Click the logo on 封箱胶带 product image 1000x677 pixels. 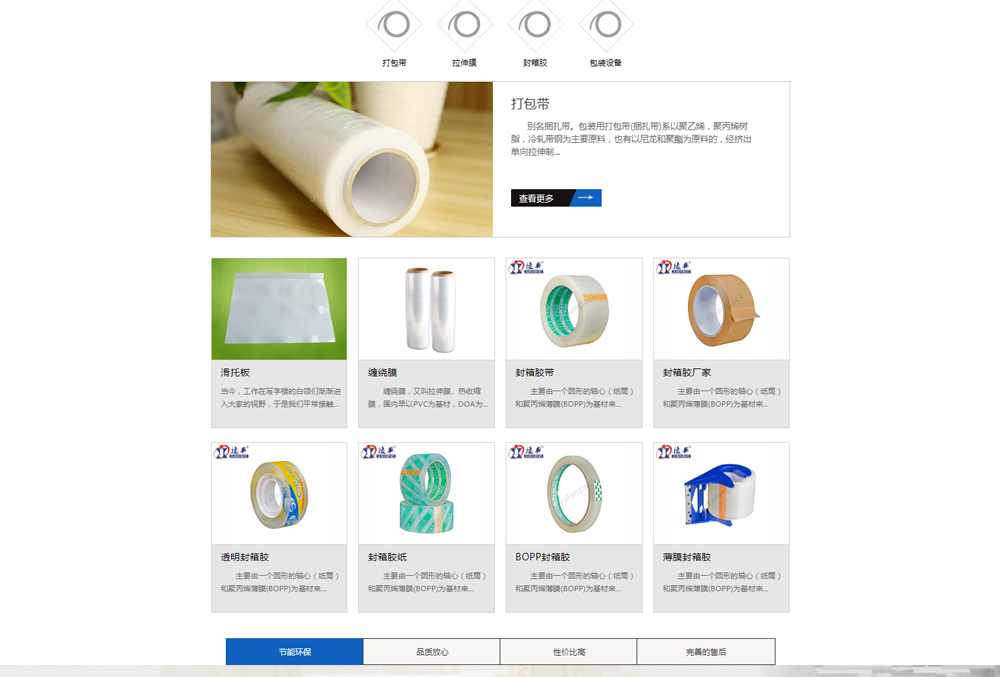[x=526, y=267]
